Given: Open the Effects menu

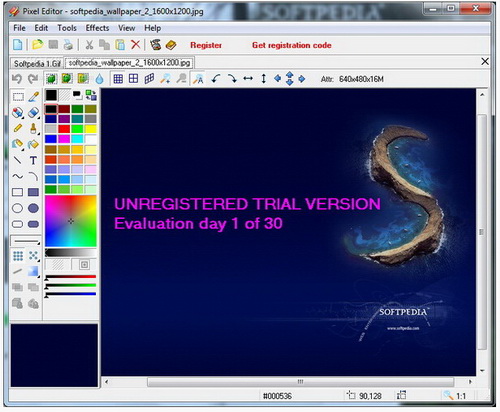Looking at the screenshot, I should click(97, 28).
